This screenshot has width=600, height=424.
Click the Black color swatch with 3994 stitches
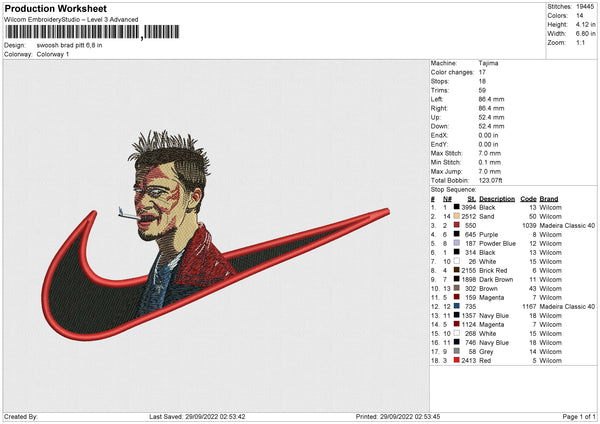tap(457, 207)
